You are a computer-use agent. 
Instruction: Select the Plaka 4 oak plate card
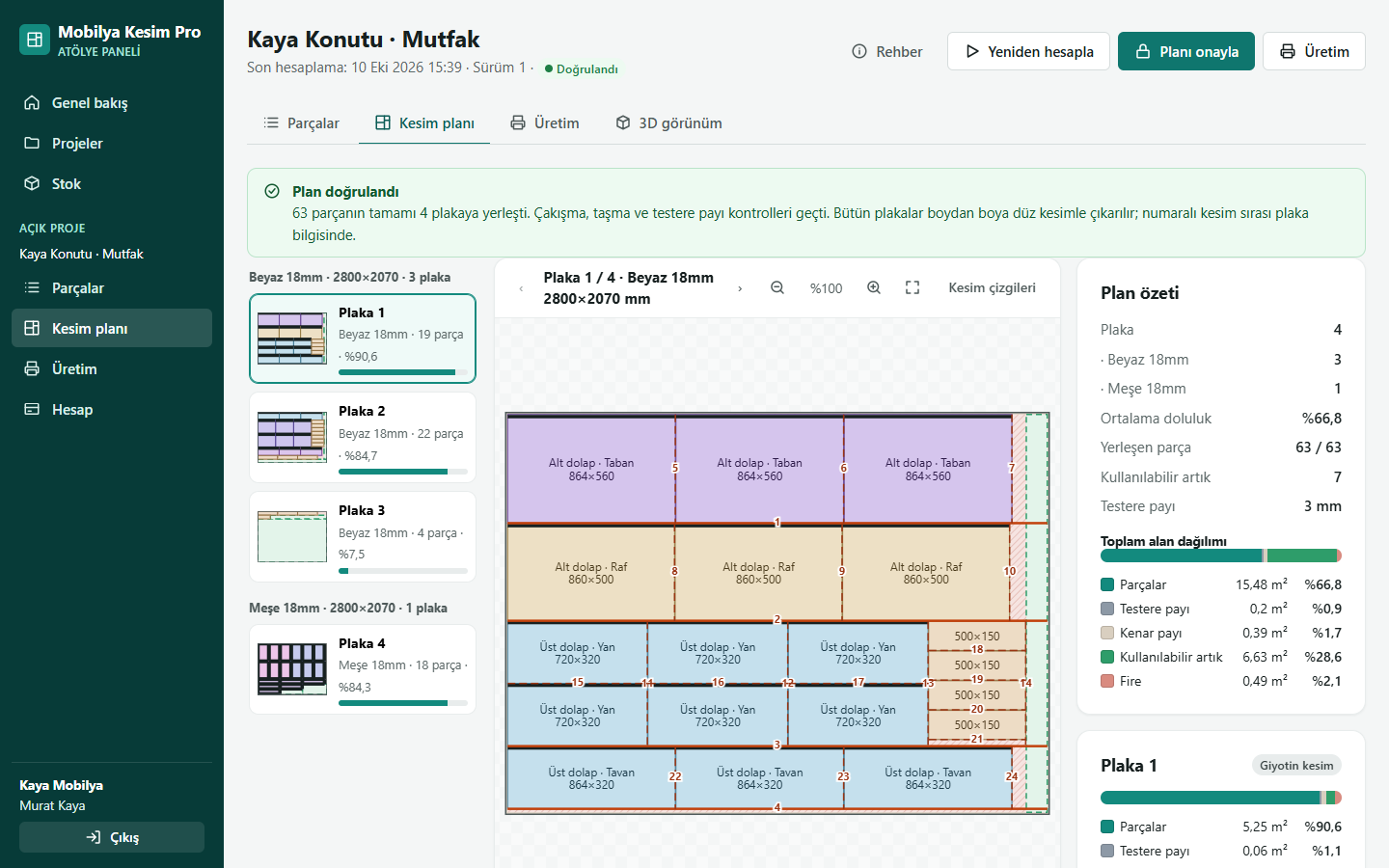pos(363,669)
